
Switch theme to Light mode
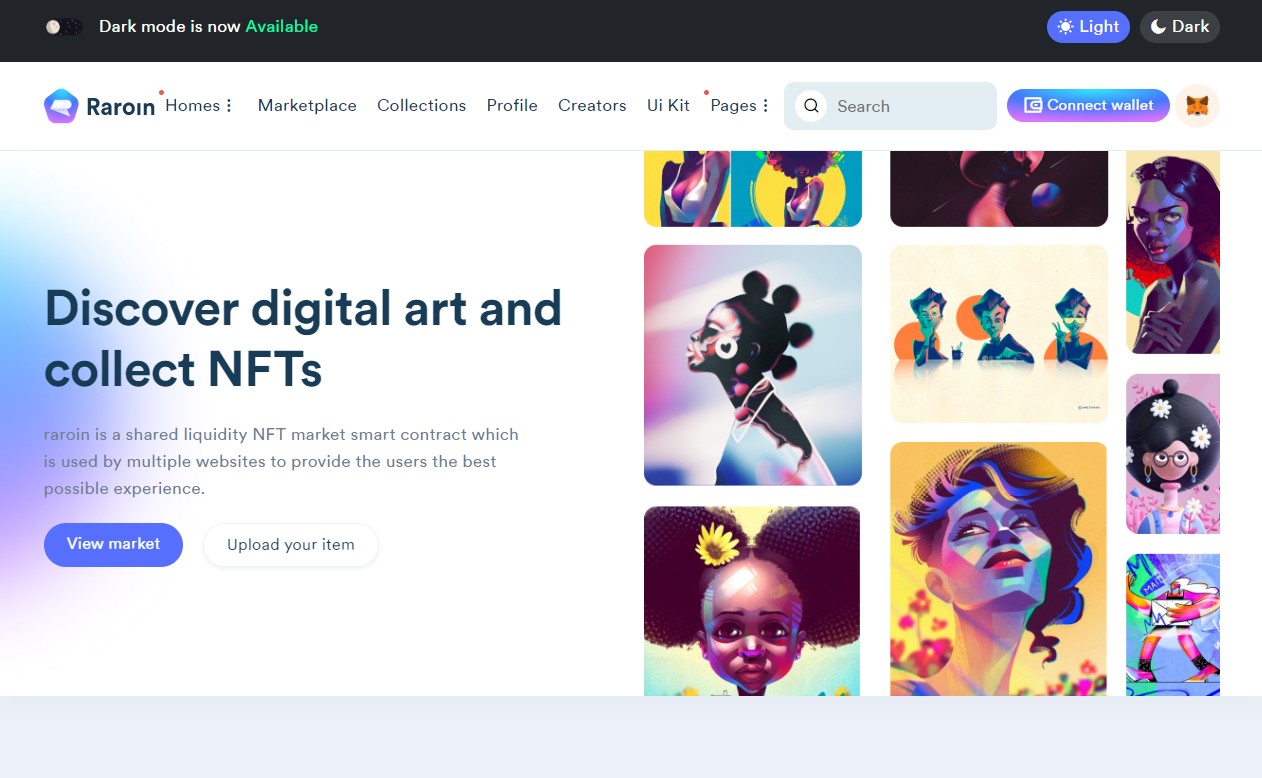(x=1088, y=27)
